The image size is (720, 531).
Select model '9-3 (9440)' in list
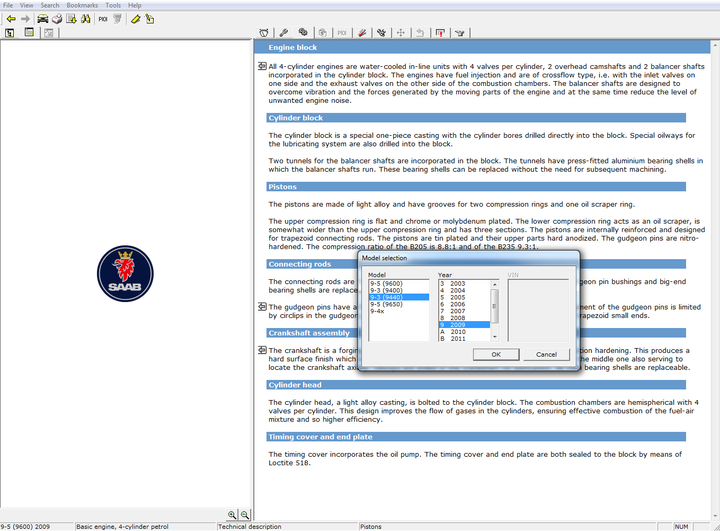pyautogui.click(x=399, y=297)
